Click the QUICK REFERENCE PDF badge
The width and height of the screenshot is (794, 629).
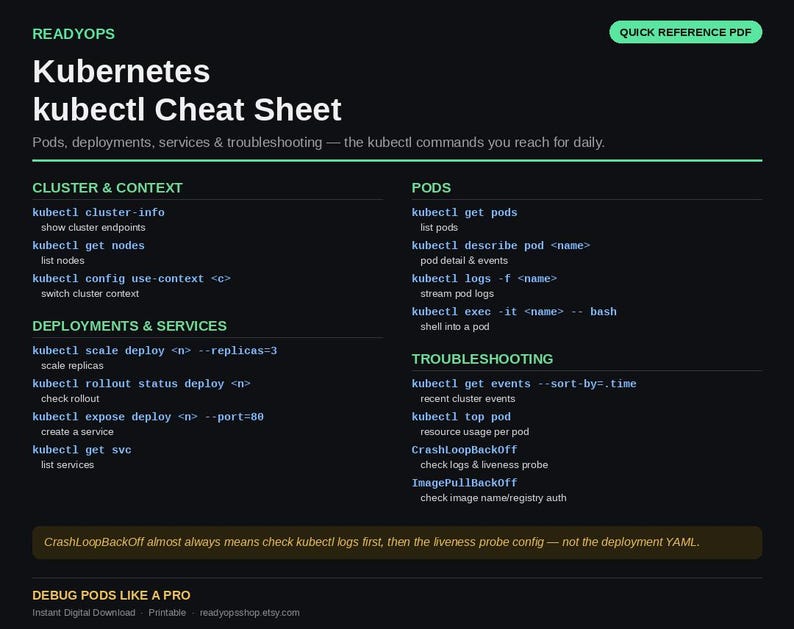pyautogui.click(x=686, y=32)
